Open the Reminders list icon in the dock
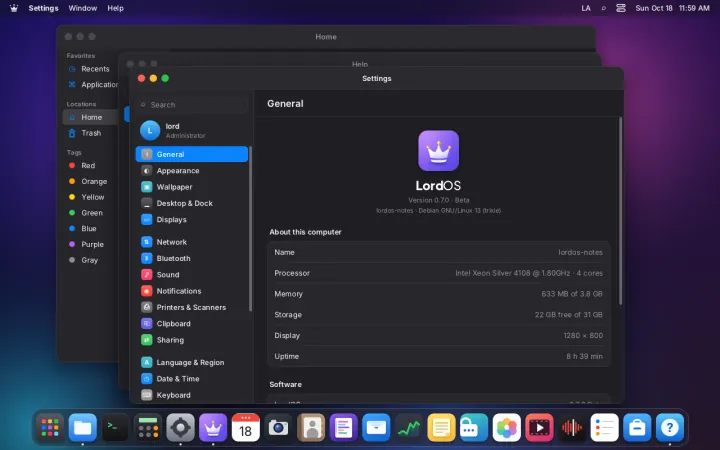This screenshot has width=720, height=450. coord(604,428)
